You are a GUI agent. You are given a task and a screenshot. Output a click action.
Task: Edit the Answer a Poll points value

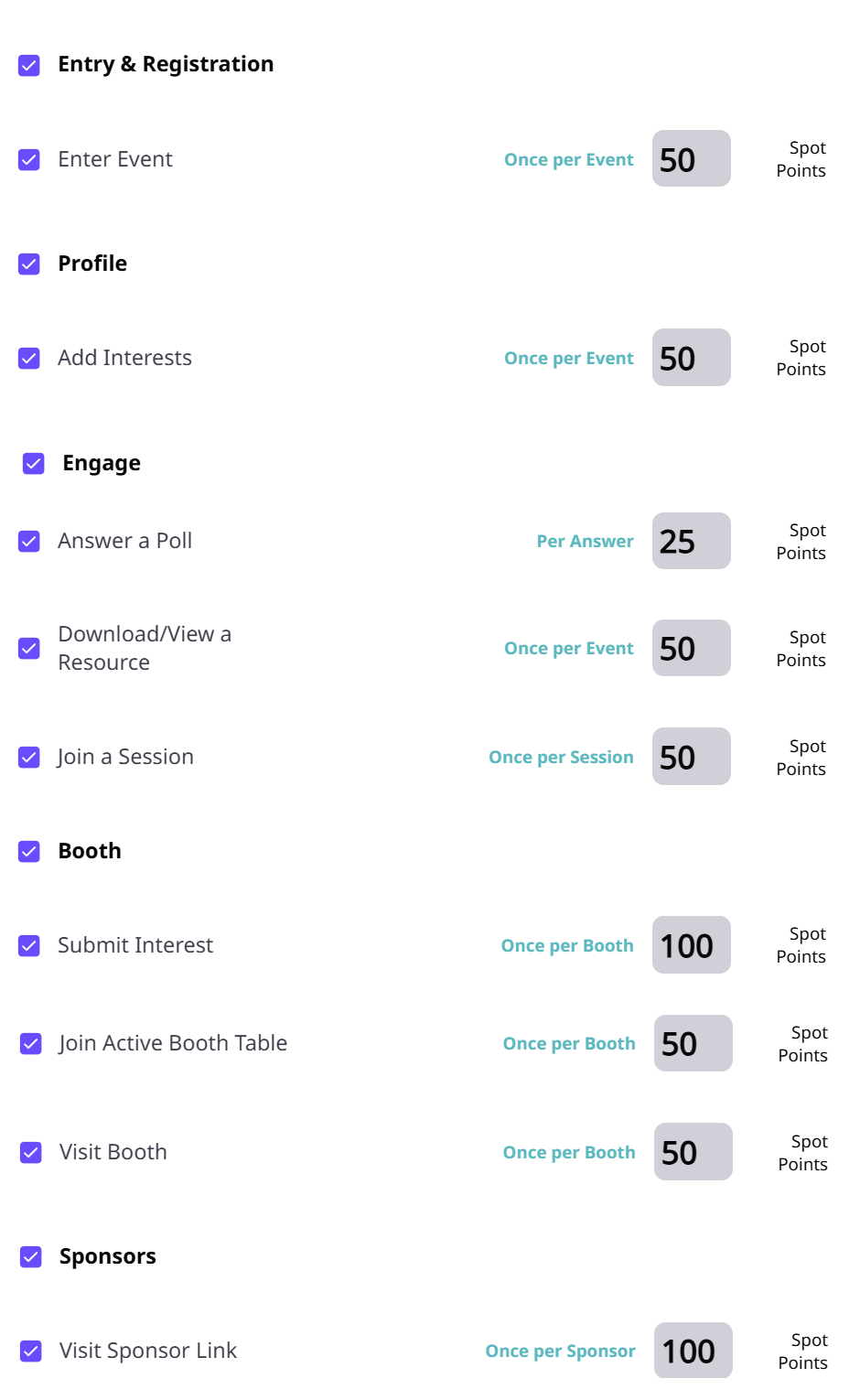[691, 541]
